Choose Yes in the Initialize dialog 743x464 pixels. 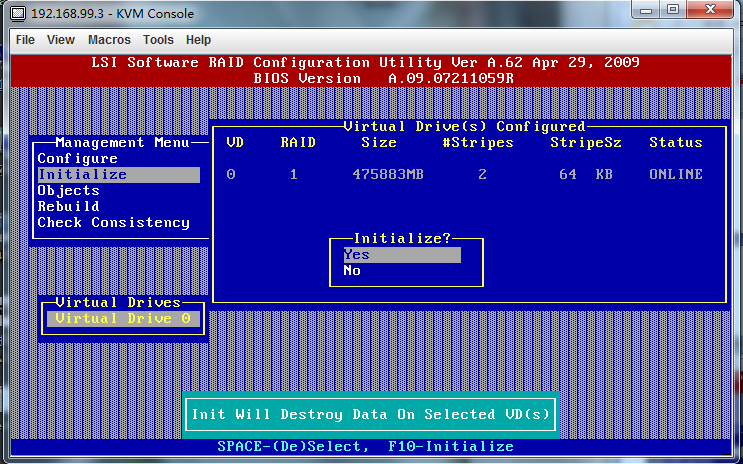[402, 255]
